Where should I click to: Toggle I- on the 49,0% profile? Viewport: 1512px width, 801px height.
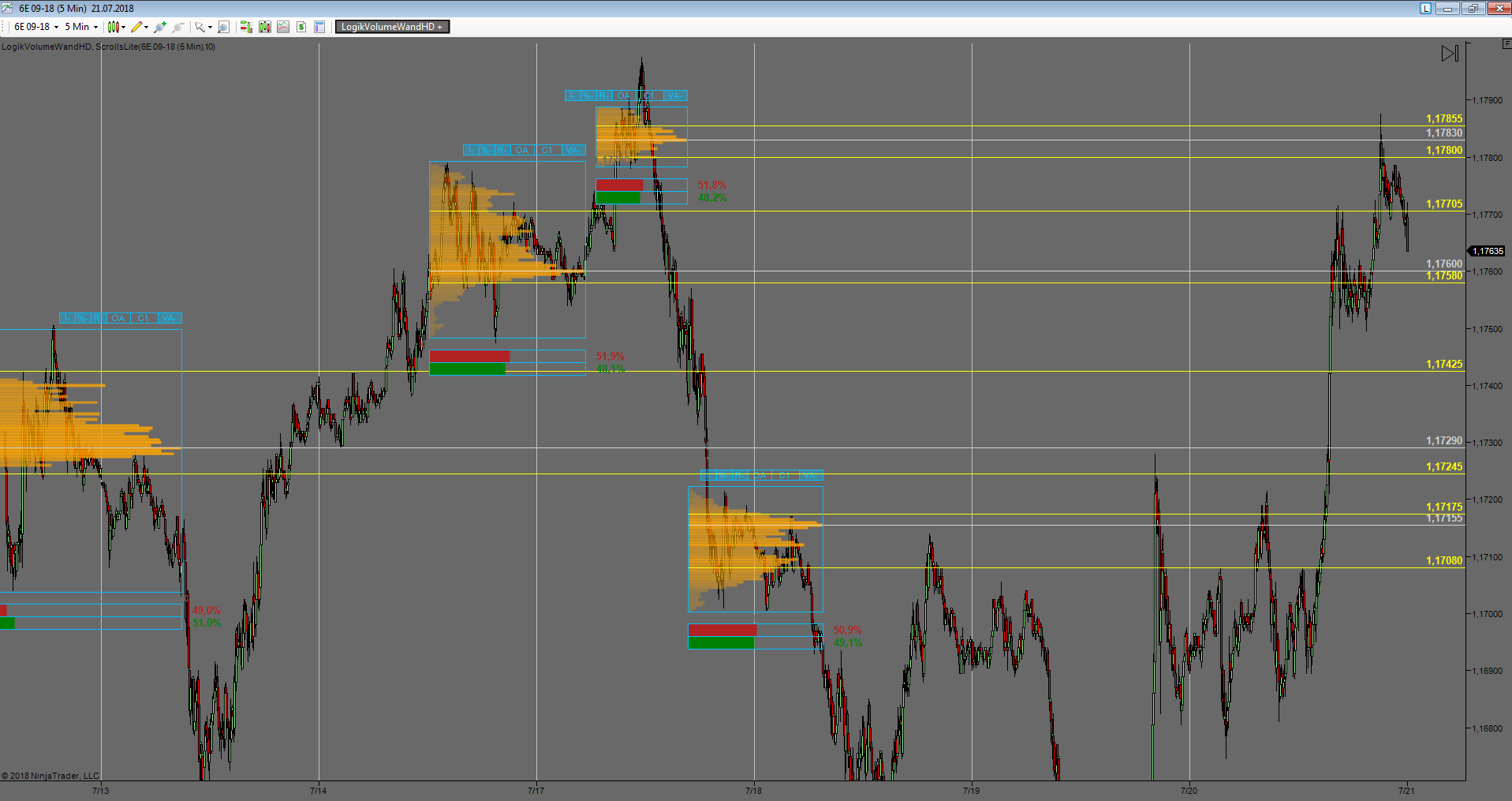pyautogui.click(x=67, y=318)
